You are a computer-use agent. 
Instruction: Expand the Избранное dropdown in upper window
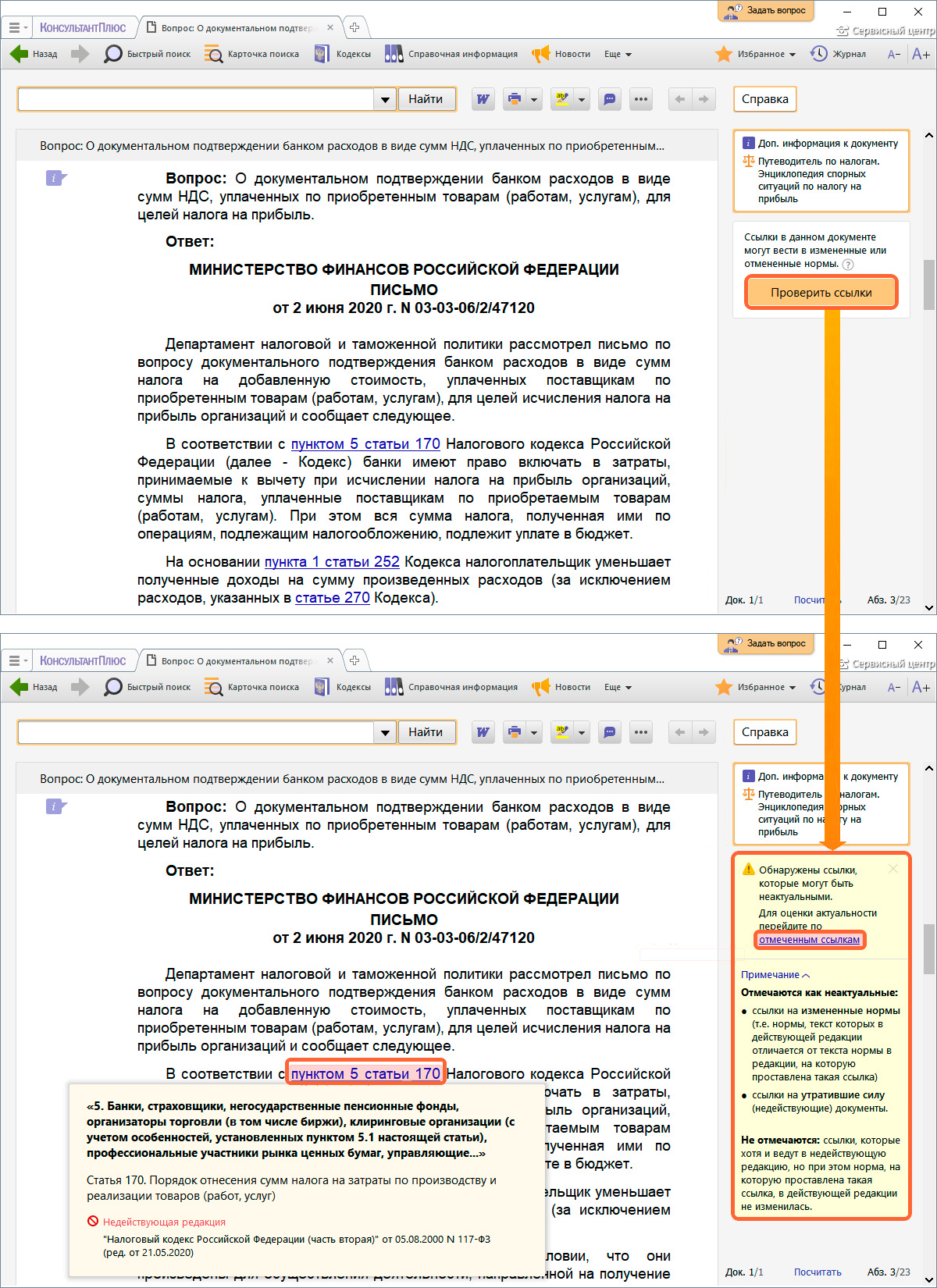point(755,54)
